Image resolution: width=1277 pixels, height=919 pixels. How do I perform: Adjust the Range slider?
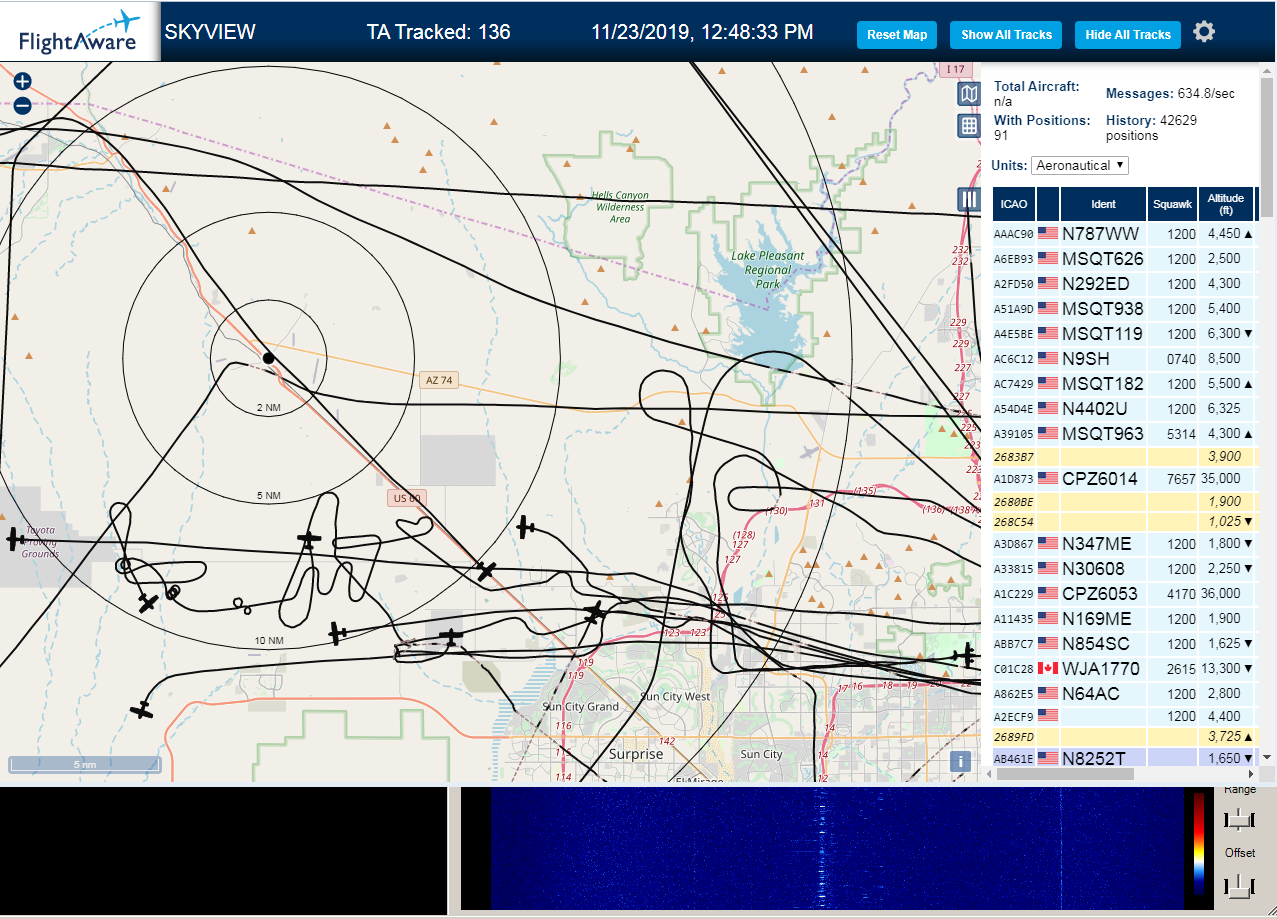coord(1240,820)
